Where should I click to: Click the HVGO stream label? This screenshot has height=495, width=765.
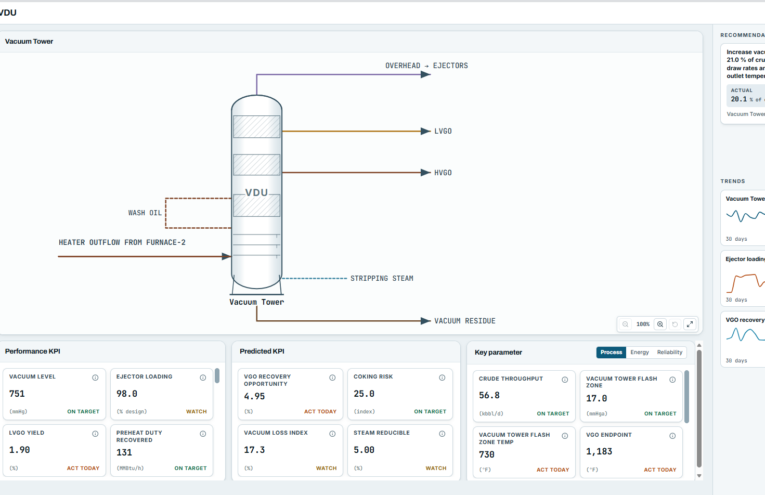(443, 173)
